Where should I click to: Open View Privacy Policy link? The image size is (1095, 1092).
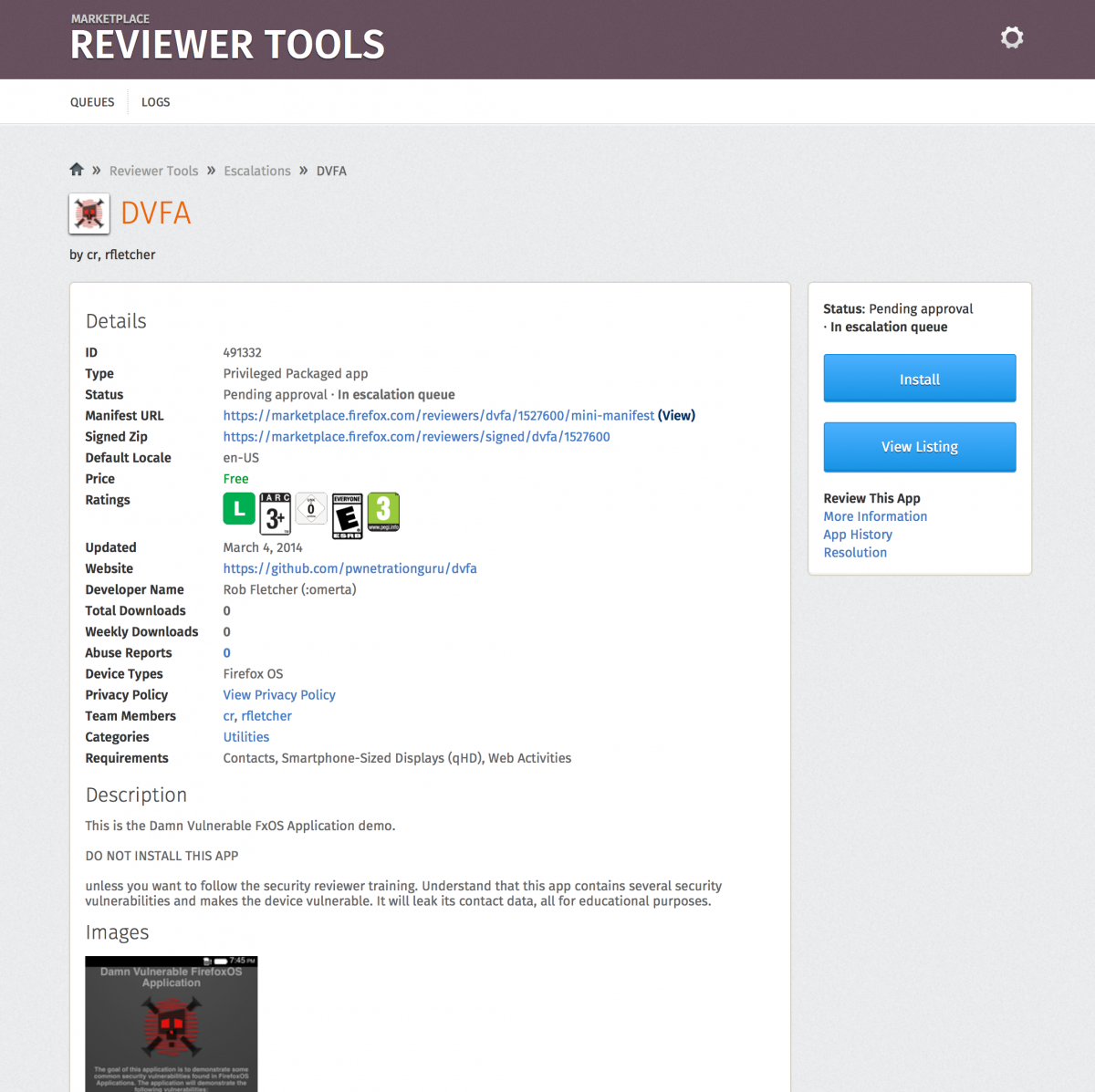pyautogui.click(x=279, y=695)
